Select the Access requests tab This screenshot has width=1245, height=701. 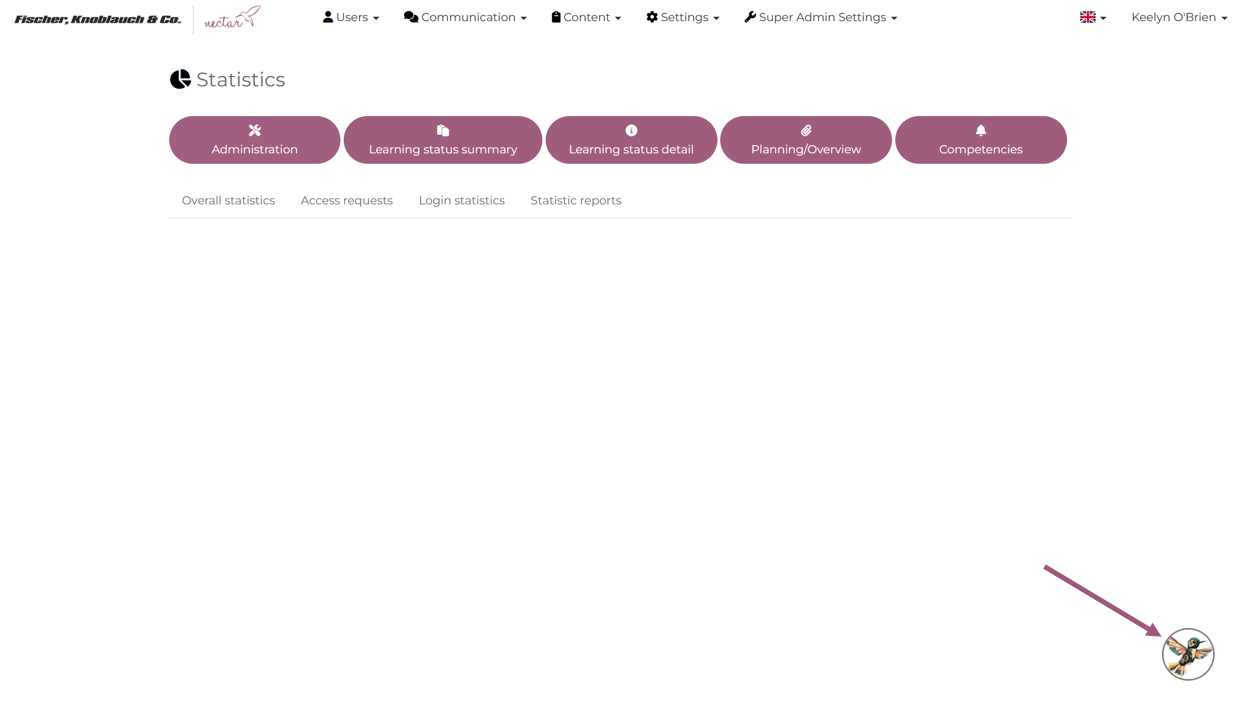(347, 200)
